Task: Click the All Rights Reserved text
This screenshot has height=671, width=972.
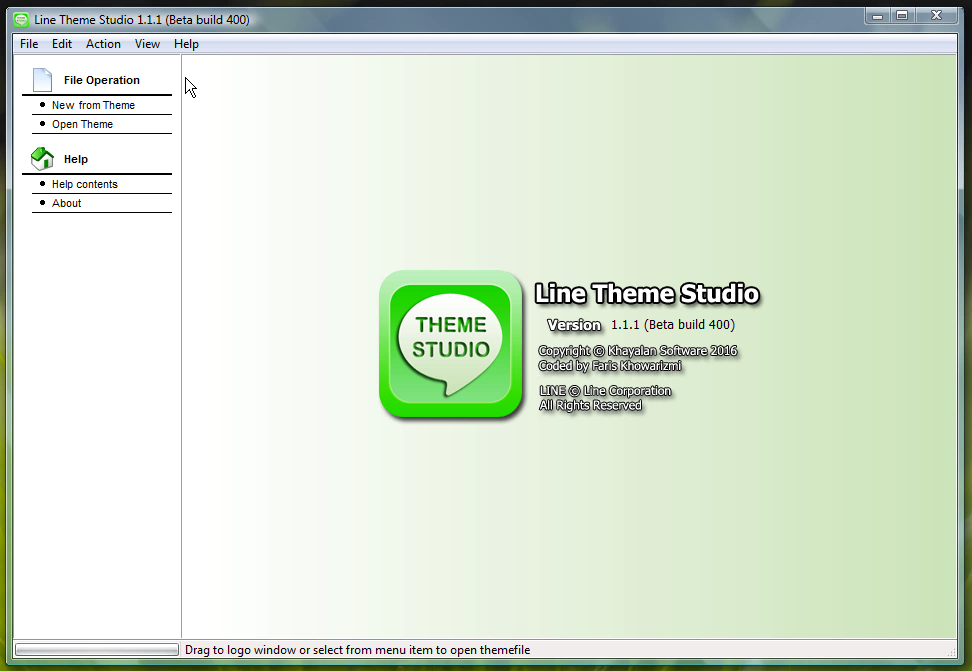Action: pyautogui.click(x=590, y=406)
